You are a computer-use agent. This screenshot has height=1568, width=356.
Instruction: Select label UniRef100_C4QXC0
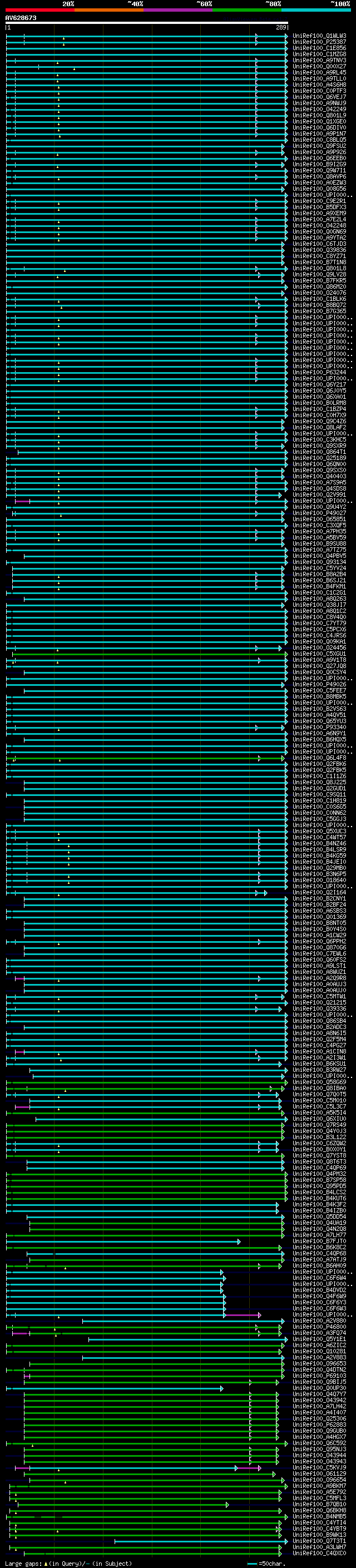click(319, 1554)
